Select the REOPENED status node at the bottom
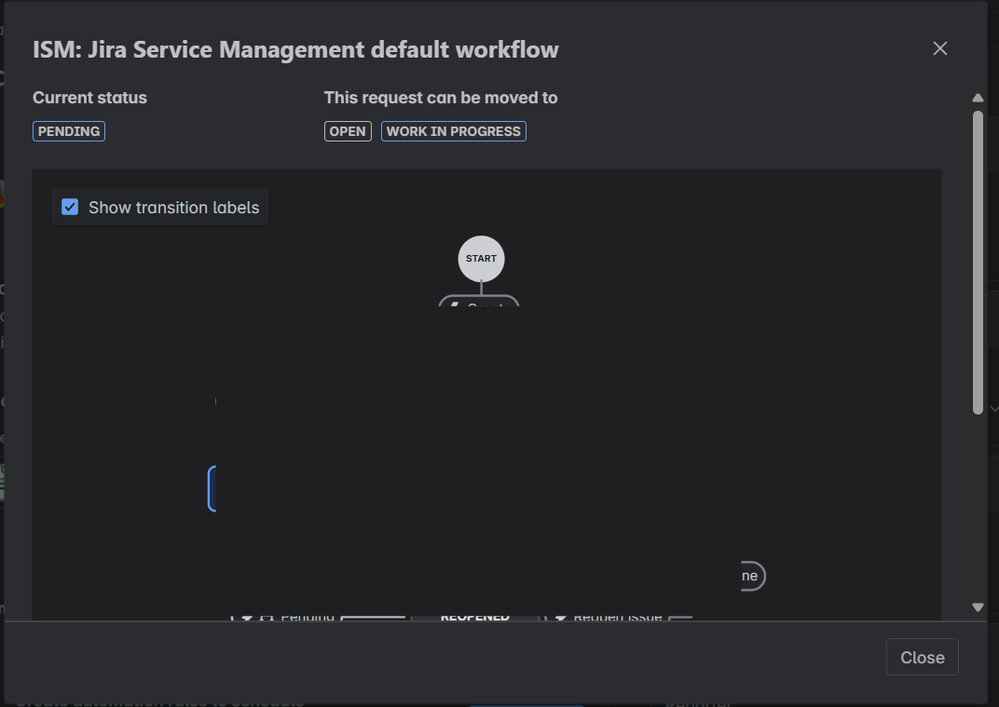This screenshot has width=999, height=707. pyautogui.click(x=473, y=616)
